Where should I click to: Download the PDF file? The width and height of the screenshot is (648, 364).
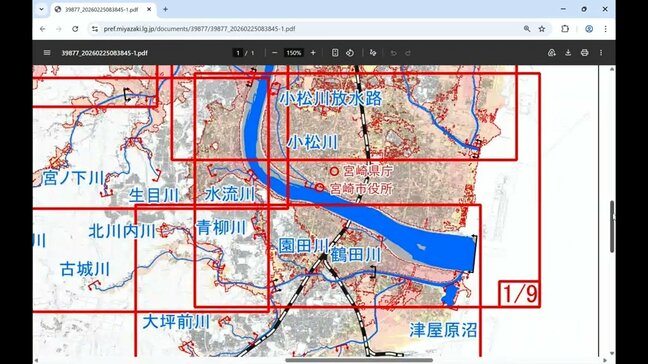568,53
